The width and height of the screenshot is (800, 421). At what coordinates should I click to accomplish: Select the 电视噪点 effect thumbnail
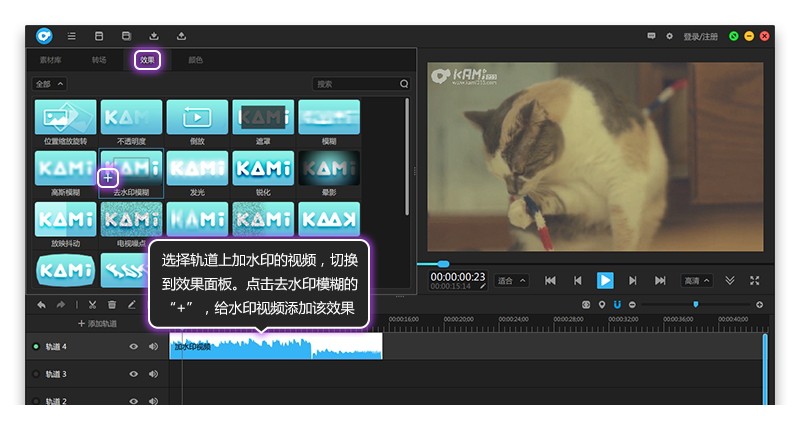131,219
